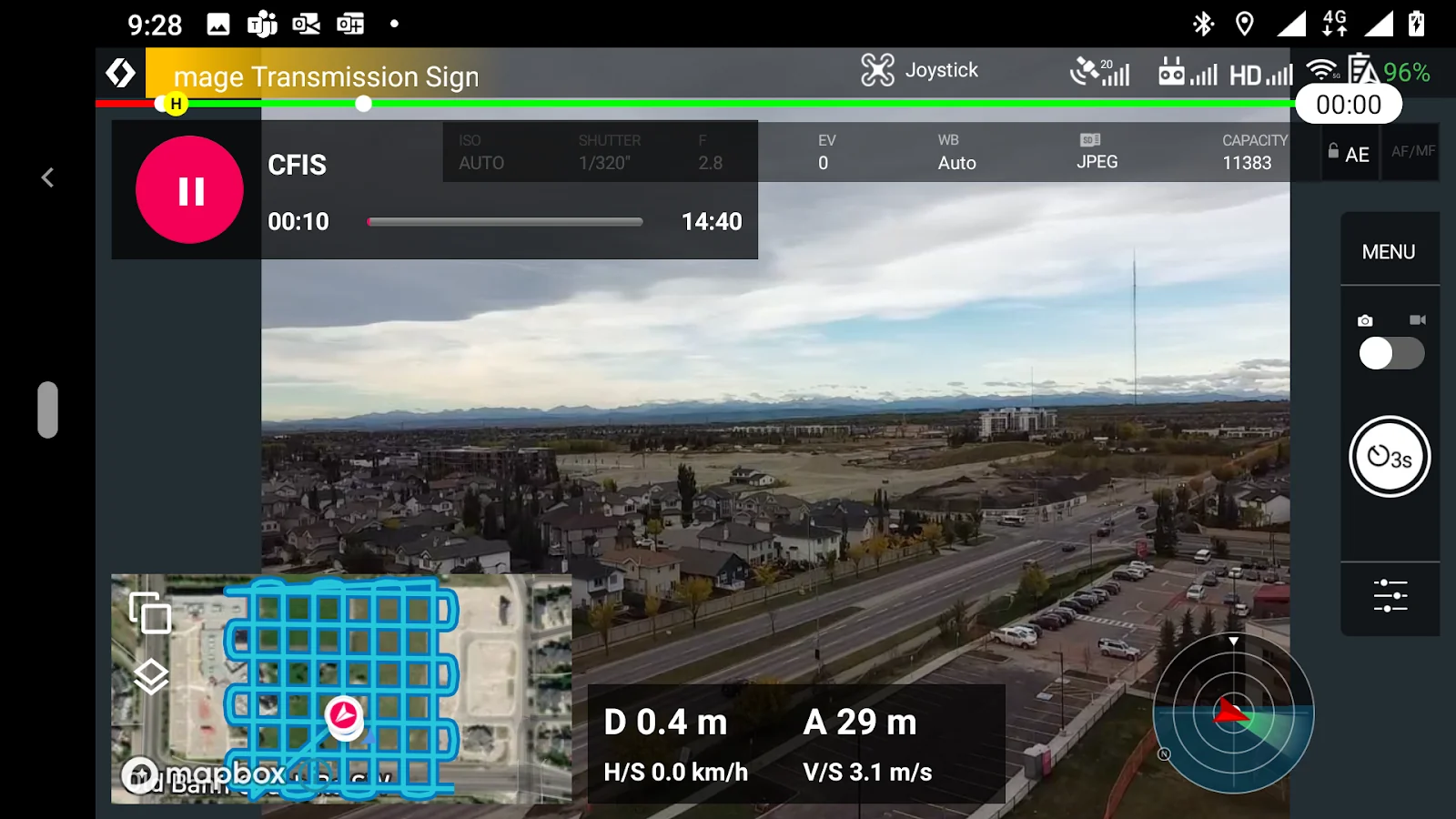Toggle the AE lock

coord(1349,154)
